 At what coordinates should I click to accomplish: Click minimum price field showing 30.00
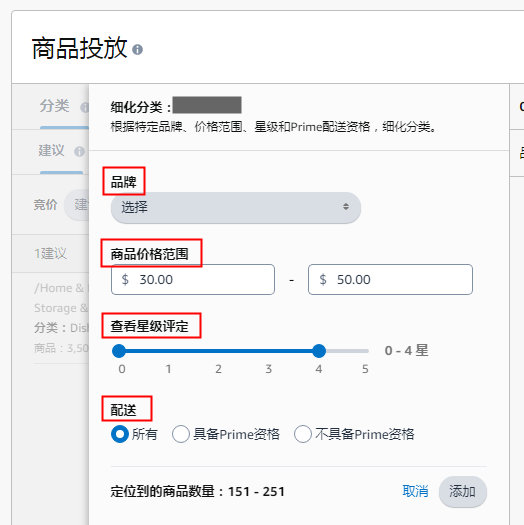[193, 280]
